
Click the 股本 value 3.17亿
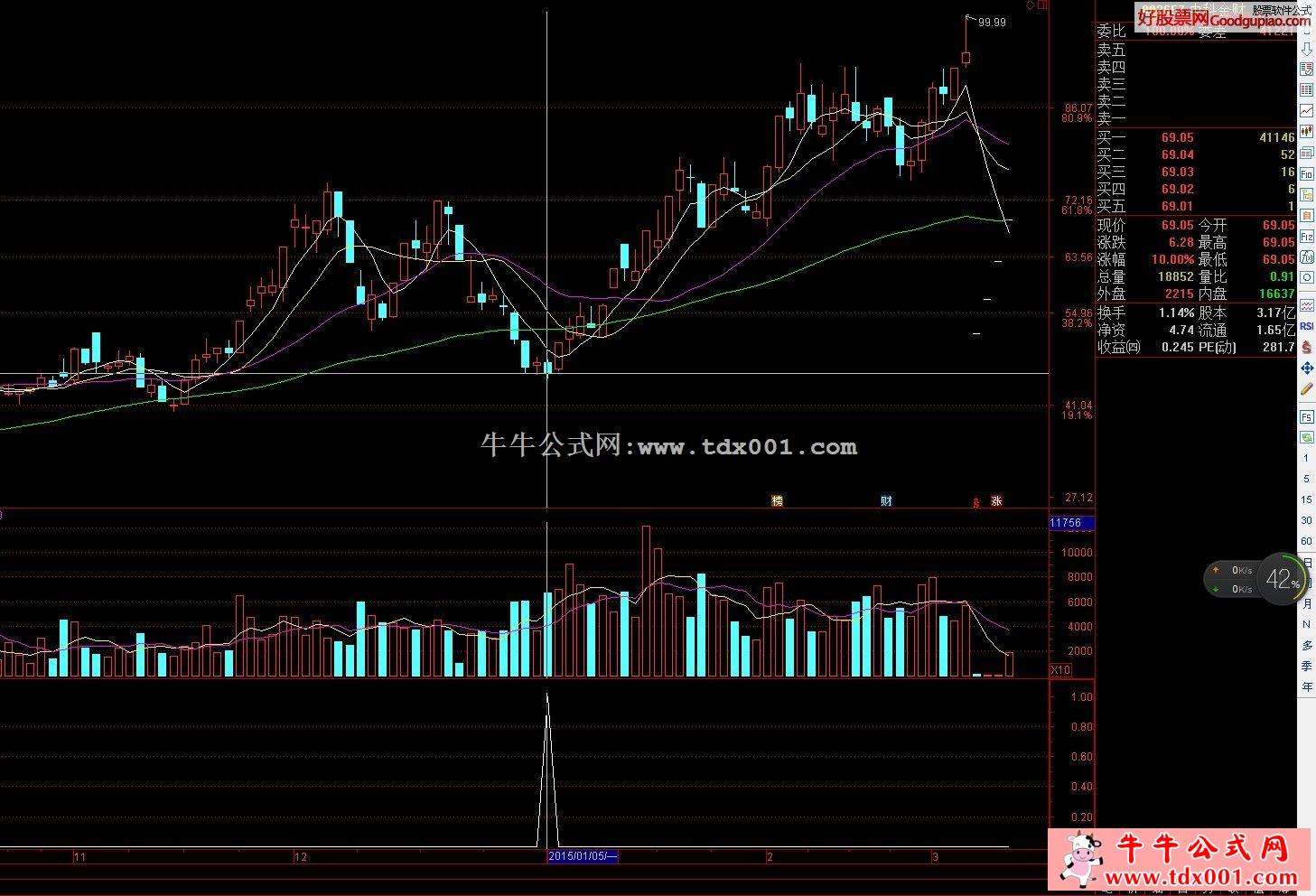[1275, 313]
